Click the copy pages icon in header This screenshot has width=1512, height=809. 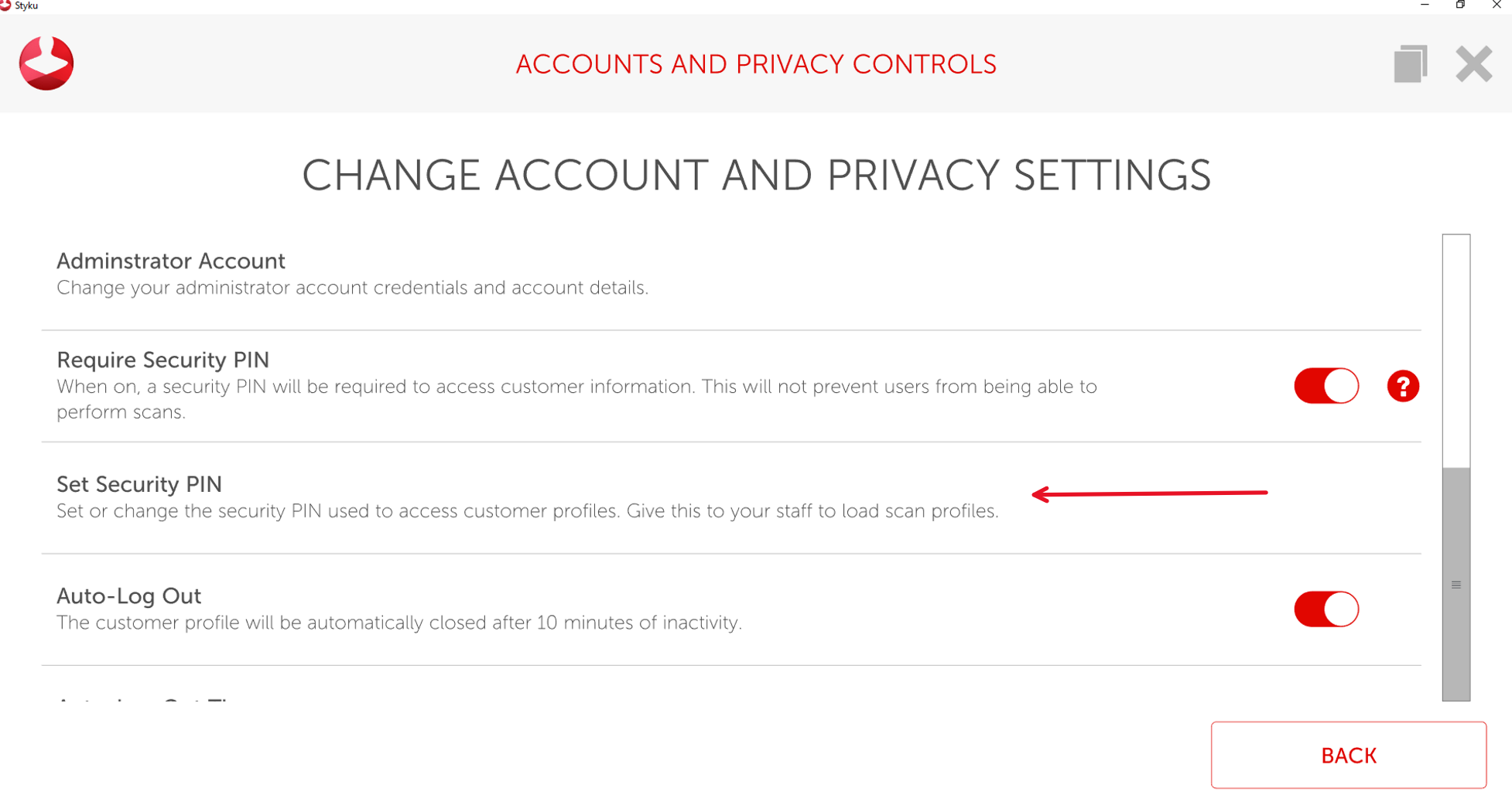point(1410,63)
